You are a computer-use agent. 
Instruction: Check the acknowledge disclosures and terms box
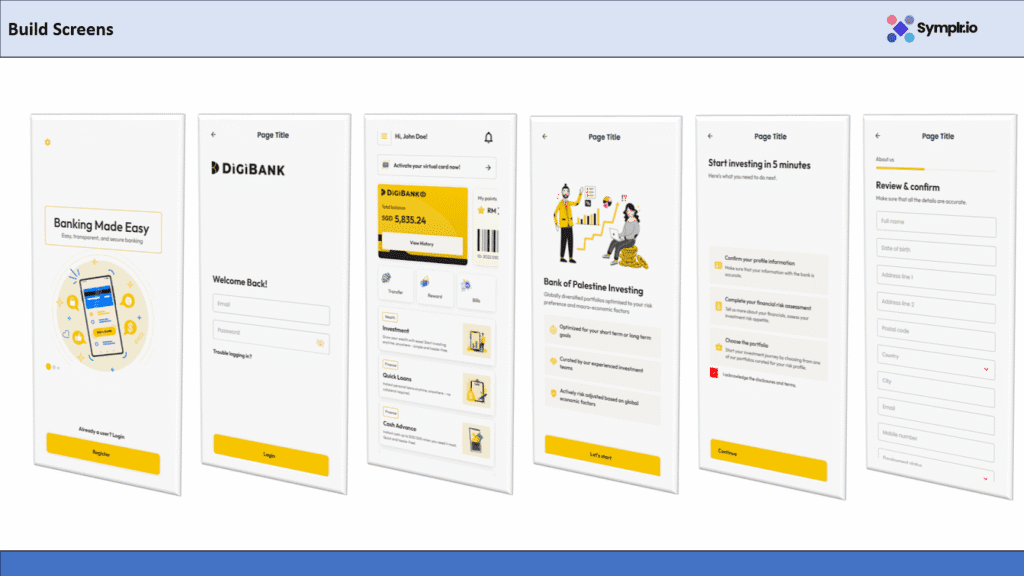coord(714,374)
